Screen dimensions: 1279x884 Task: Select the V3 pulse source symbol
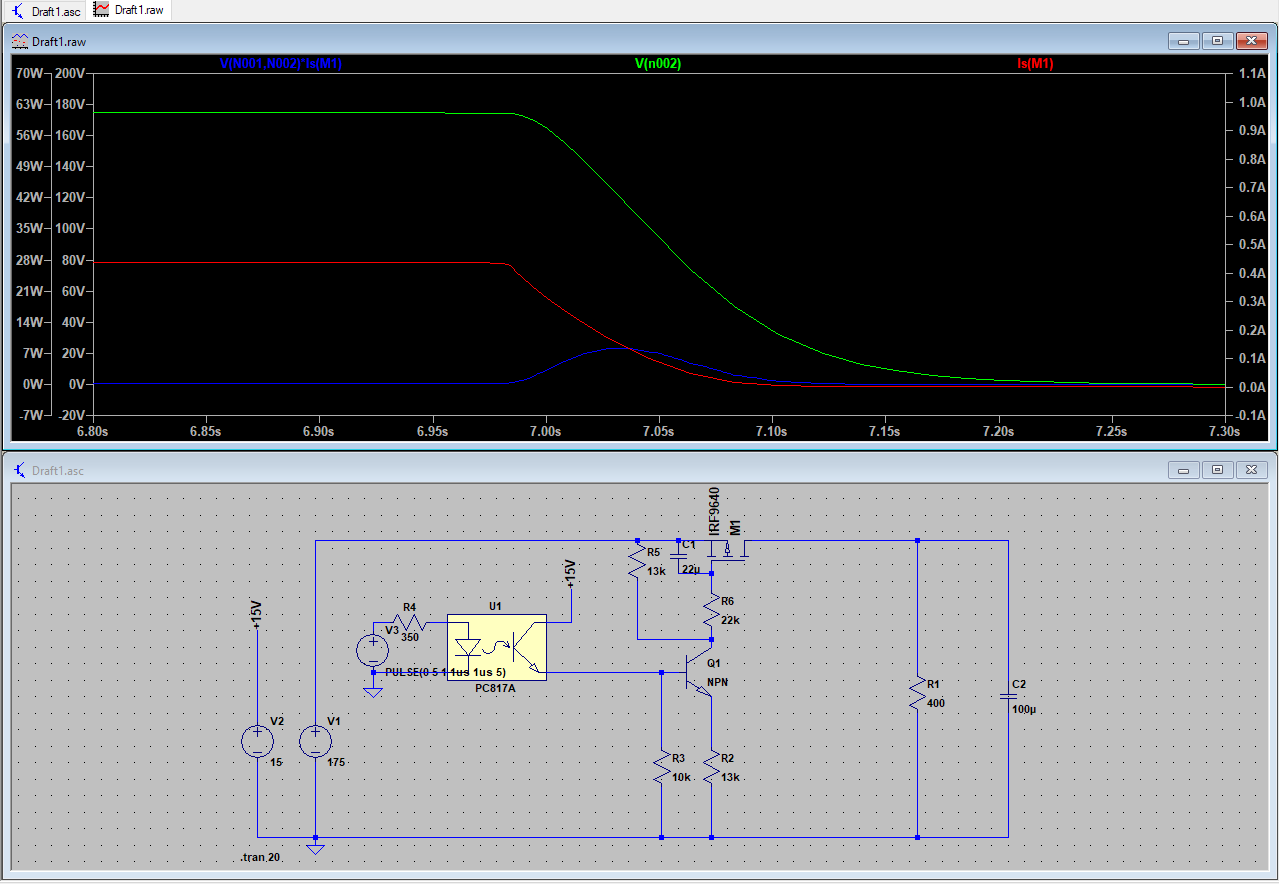(x=373, y=652)
